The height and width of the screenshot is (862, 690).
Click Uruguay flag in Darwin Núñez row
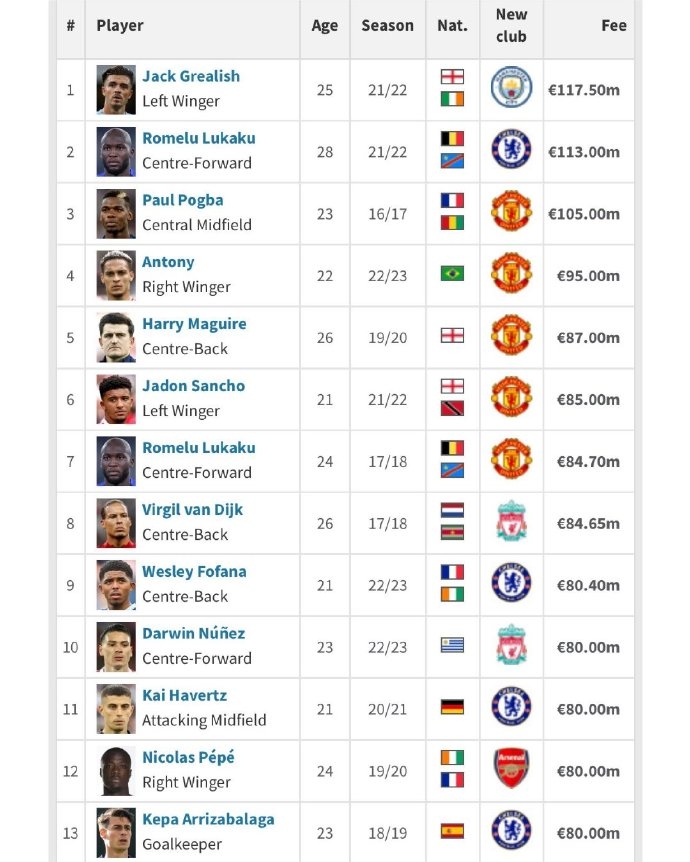tap(452, 645)
